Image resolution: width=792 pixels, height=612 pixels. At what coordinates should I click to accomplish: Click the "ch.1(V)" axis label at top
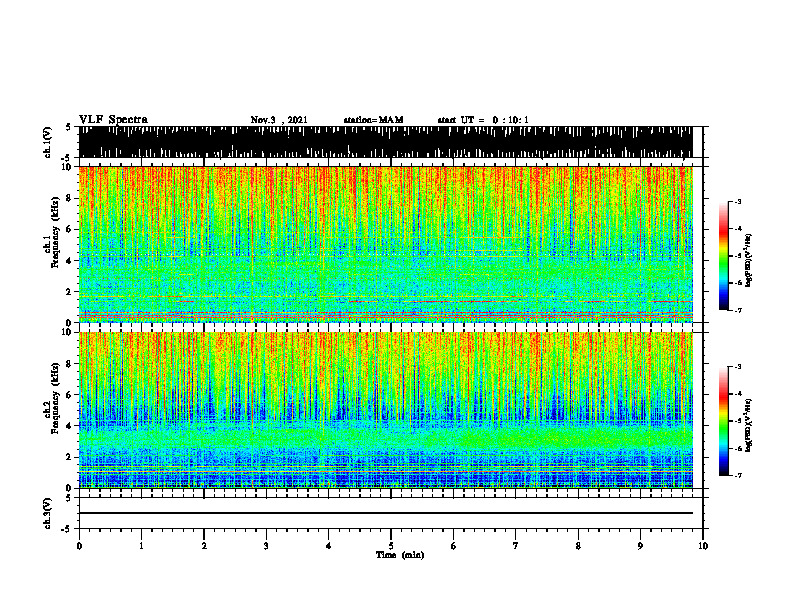[x=48, y=142]
